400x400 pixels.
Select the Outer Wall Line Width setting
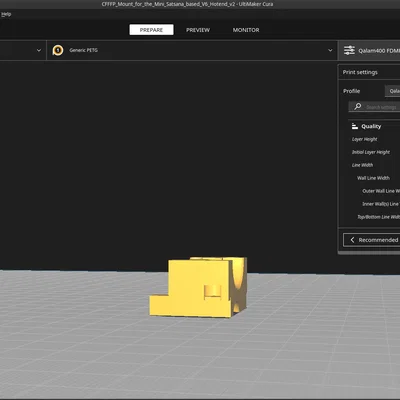point(381,191)
